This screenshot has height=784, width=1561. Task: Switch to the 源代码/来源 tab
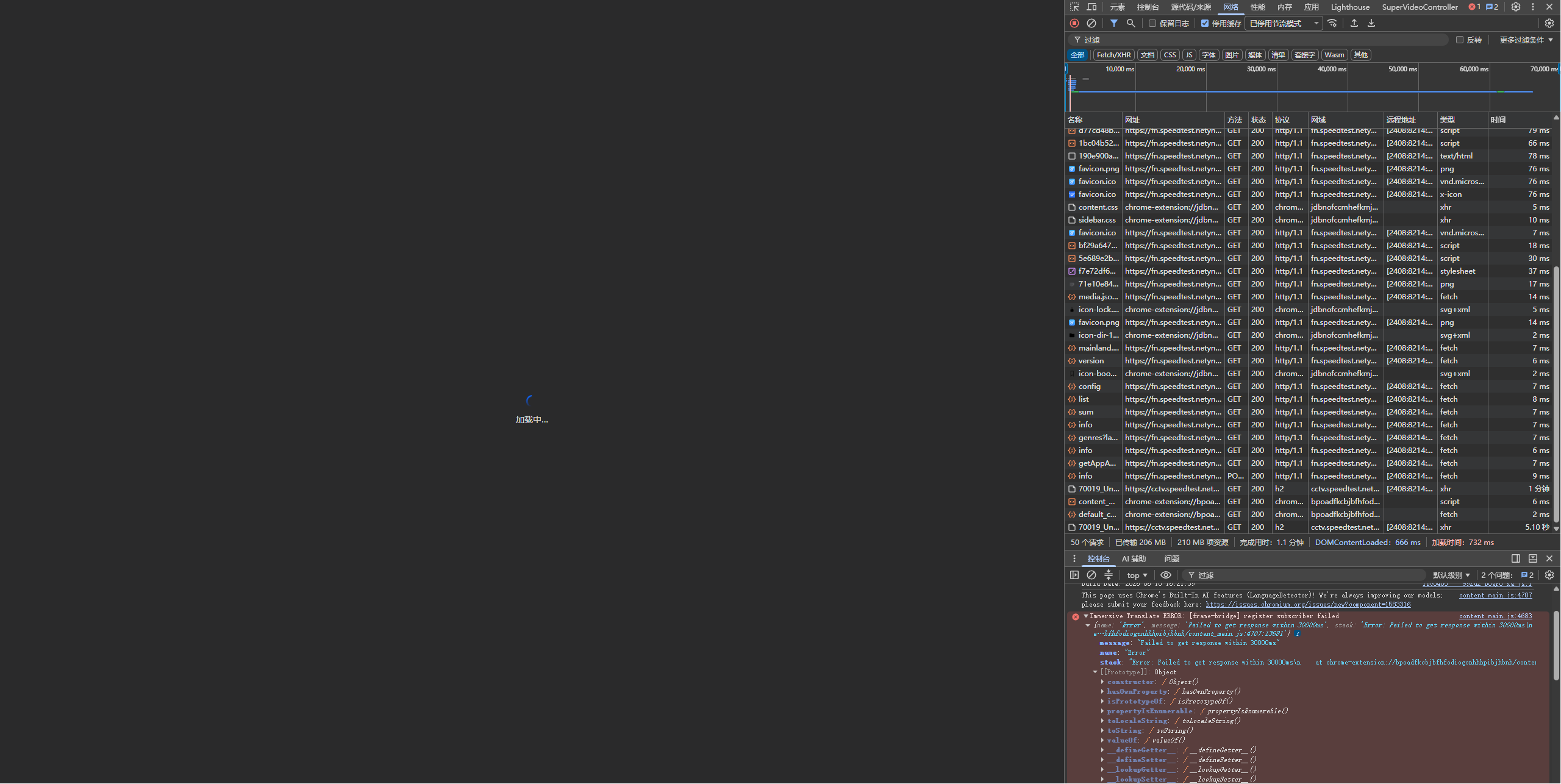[1191, 7]
